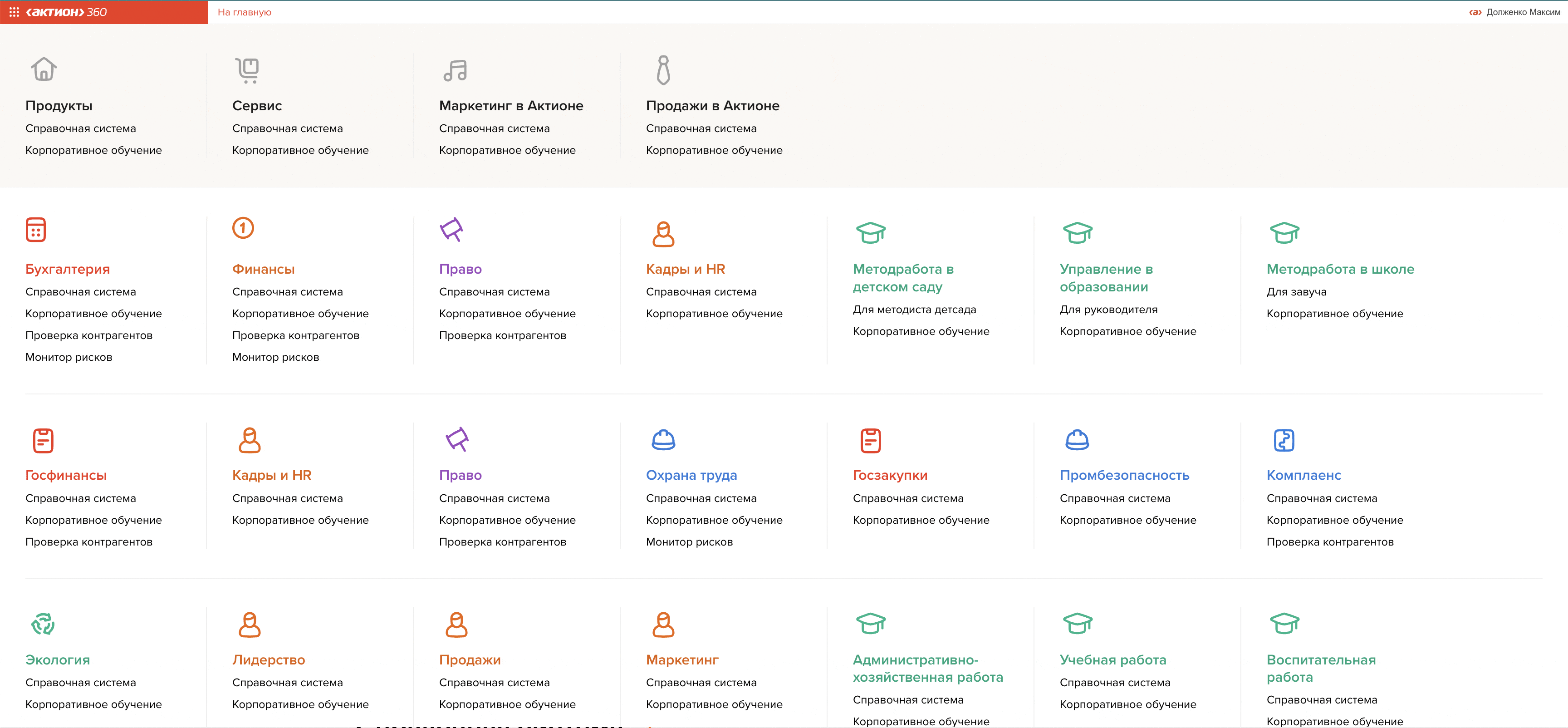Open the На главную link

pos(244,12)
